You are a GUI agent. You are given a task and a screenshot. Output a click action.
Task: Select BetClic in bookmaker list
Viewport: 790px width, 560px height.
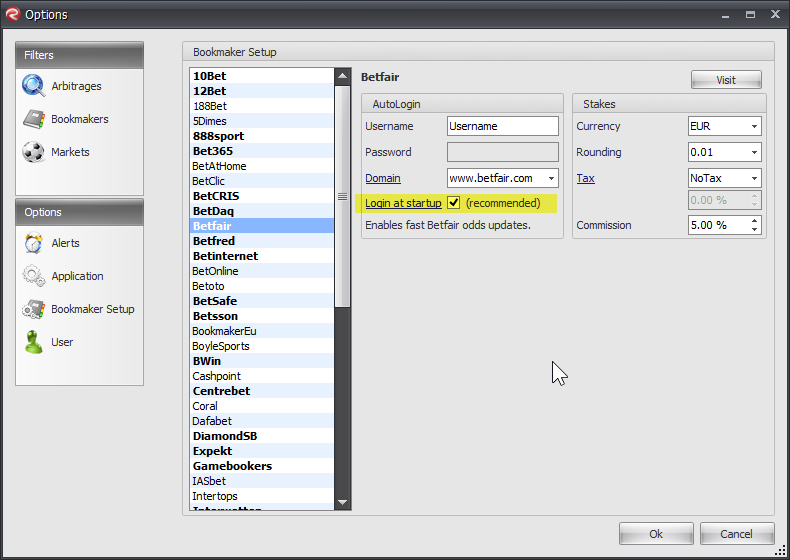[262, 181]
